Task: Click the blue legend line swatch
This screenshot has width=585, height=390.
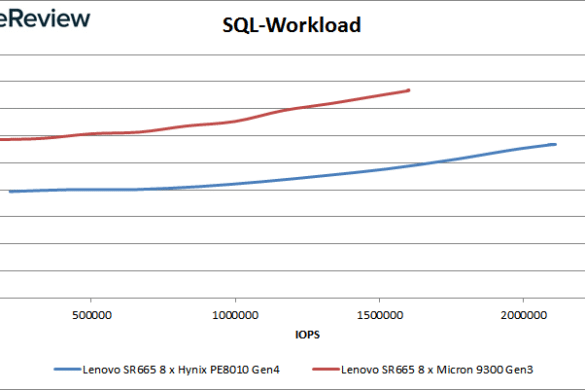Action: point(68,369)
